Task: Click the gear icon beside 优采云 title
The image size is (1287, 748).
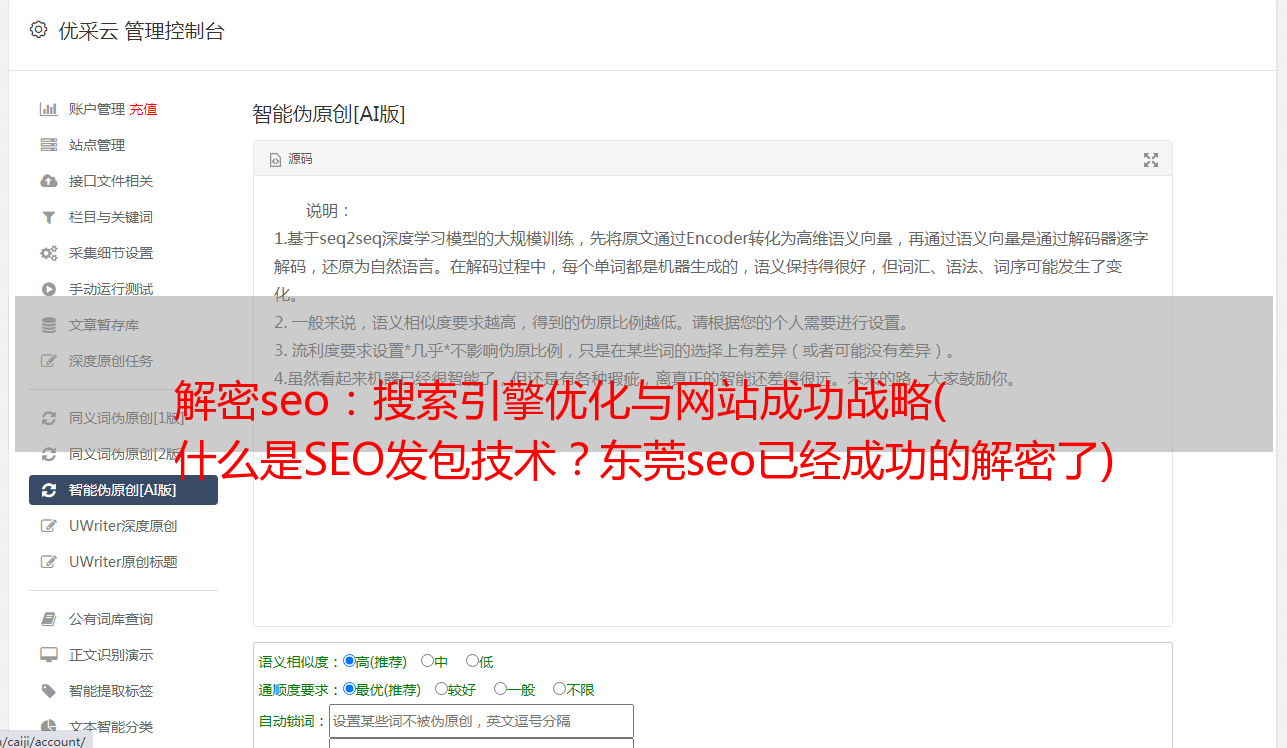Action: [38, 30]
